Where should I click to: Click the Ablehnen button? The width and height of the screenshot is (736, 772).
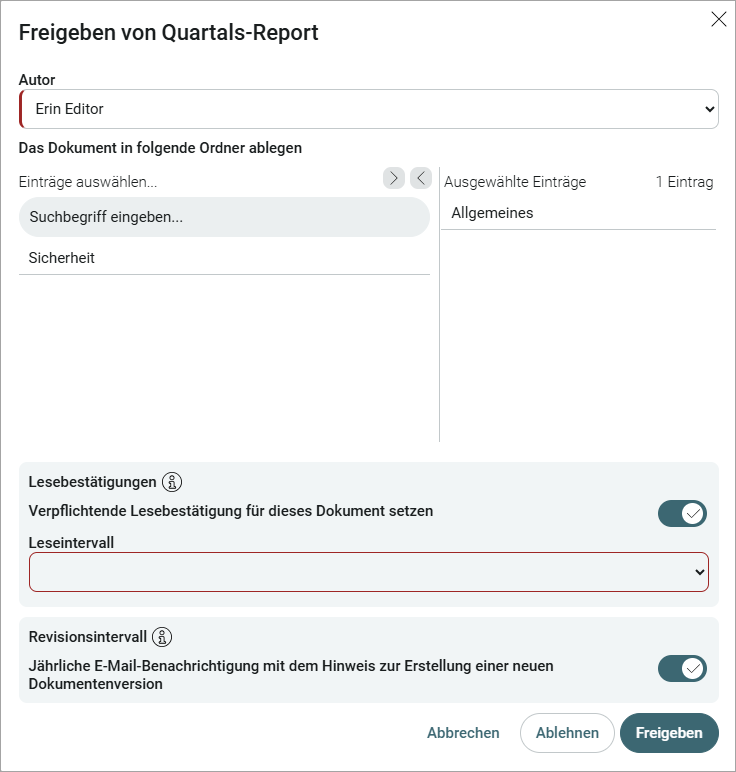(x=567, y=733)
